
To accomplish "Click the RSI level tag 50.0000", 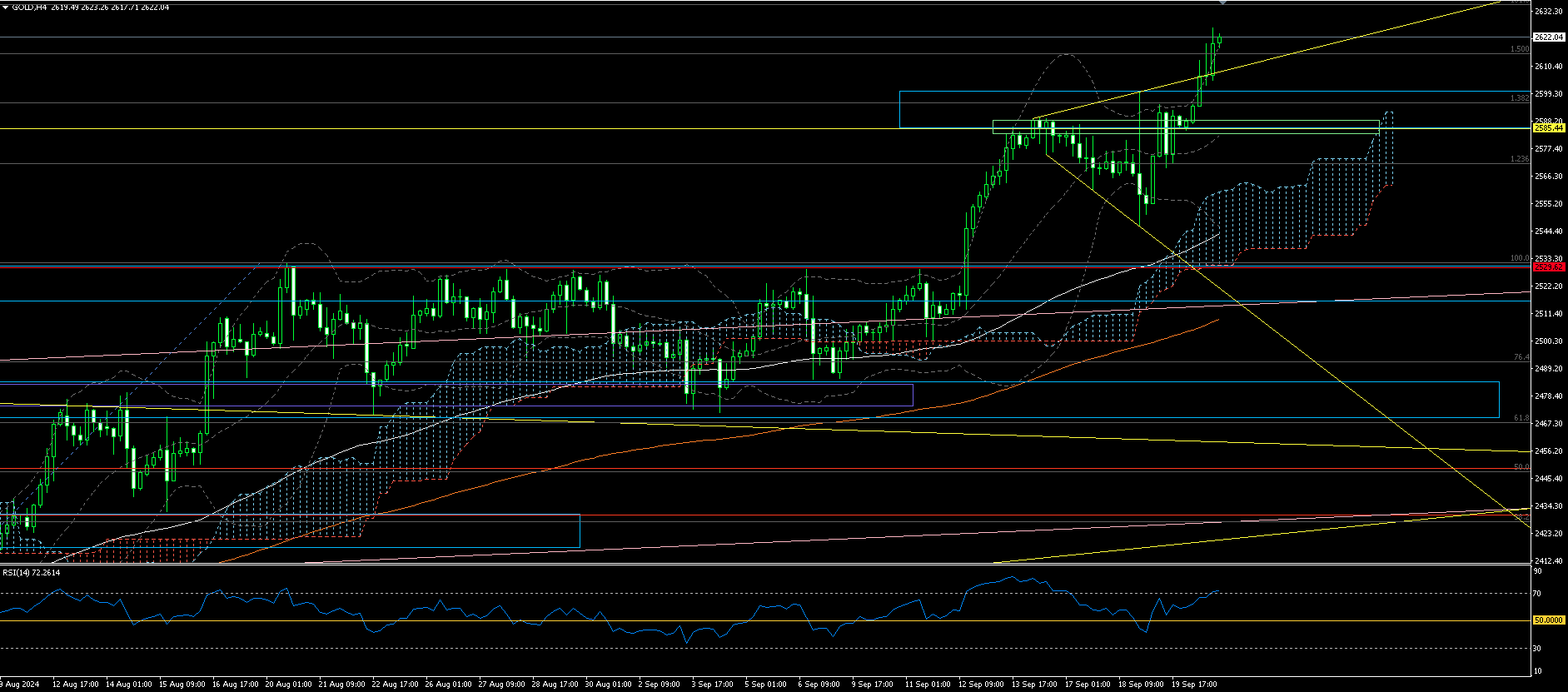I will pos(1549,620).
